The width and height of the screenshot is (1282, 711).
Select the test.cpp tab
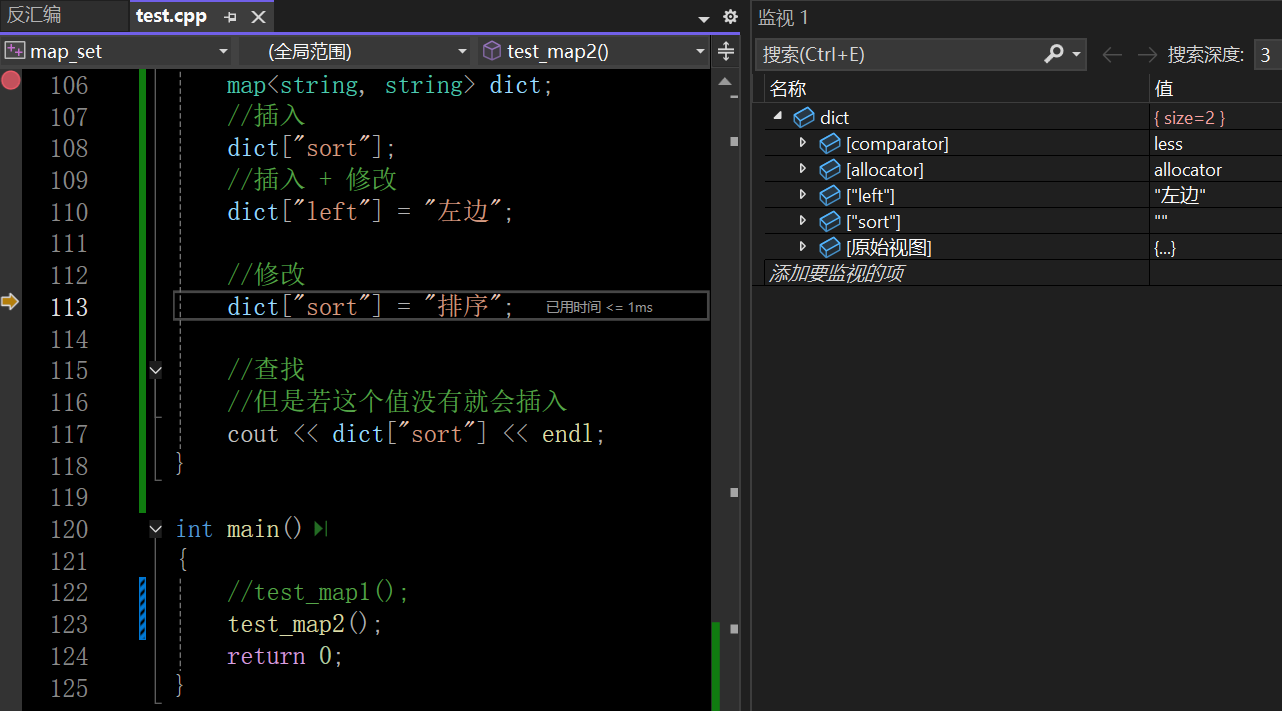(x=171, y=17)
